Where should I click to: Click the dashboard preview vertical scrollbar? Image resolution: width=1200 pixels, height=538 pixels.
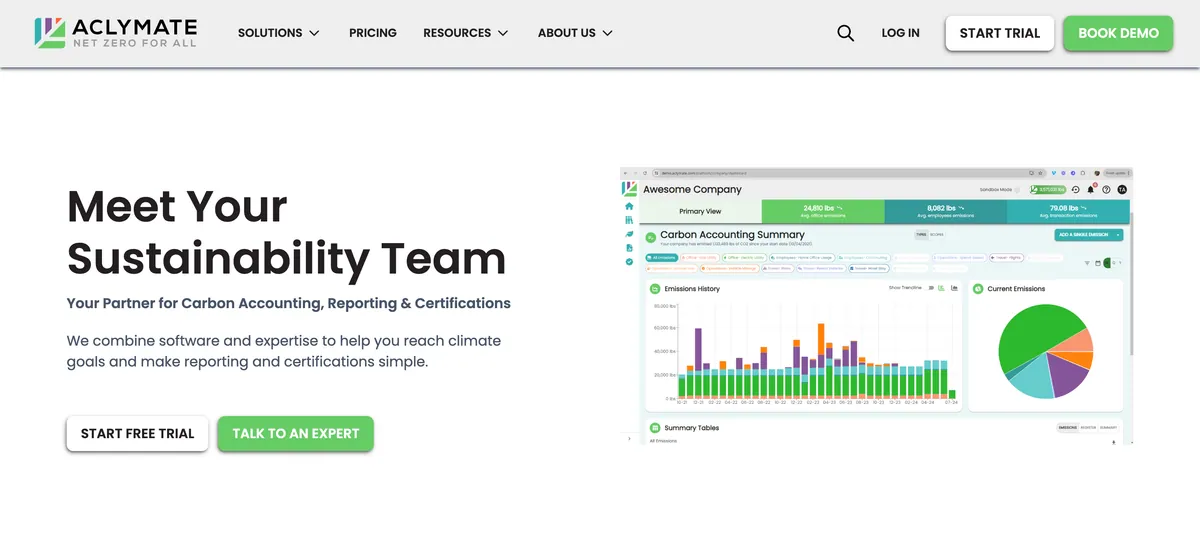click(1132, 285)
